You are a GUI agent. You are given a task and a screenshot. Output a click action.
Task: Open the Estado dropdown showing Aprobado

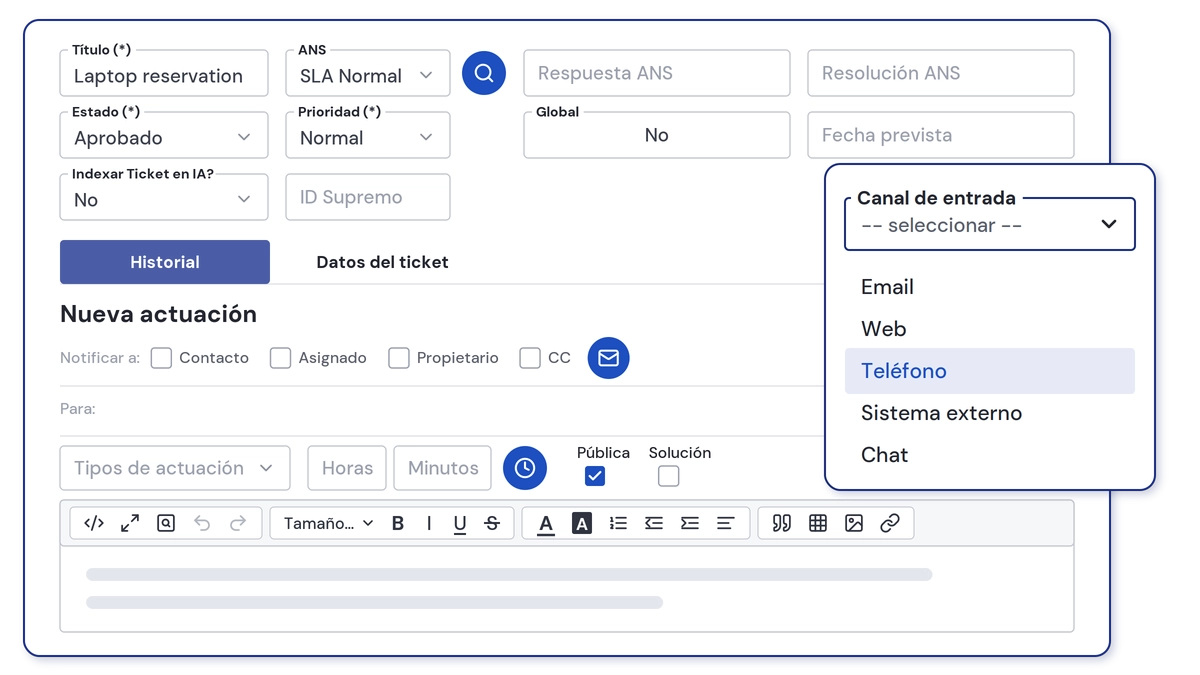point(164,136)
